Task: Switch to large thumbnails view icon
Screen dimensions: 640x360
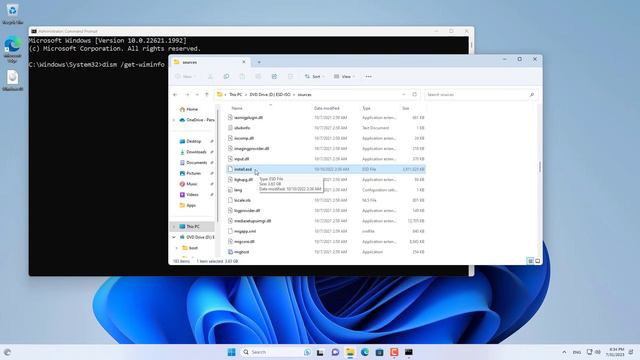Action: coord(538,261)
